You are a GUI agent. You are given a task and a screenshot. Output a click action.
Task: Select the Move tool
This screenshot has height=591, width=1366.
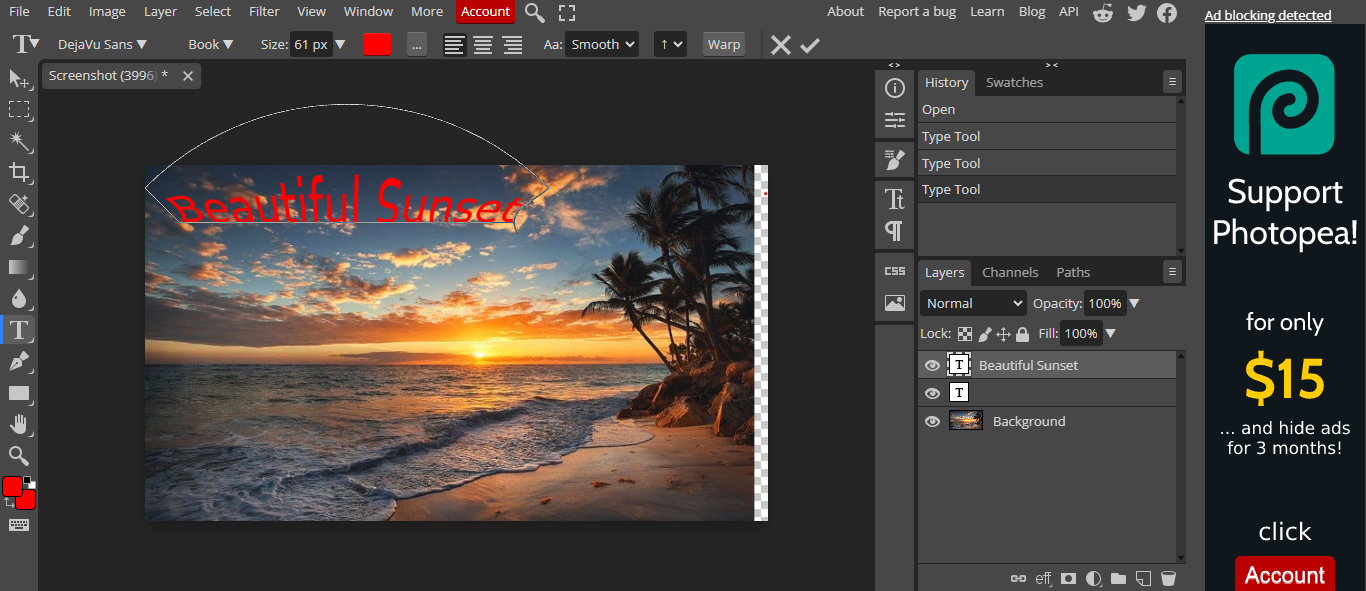point(20,79)
